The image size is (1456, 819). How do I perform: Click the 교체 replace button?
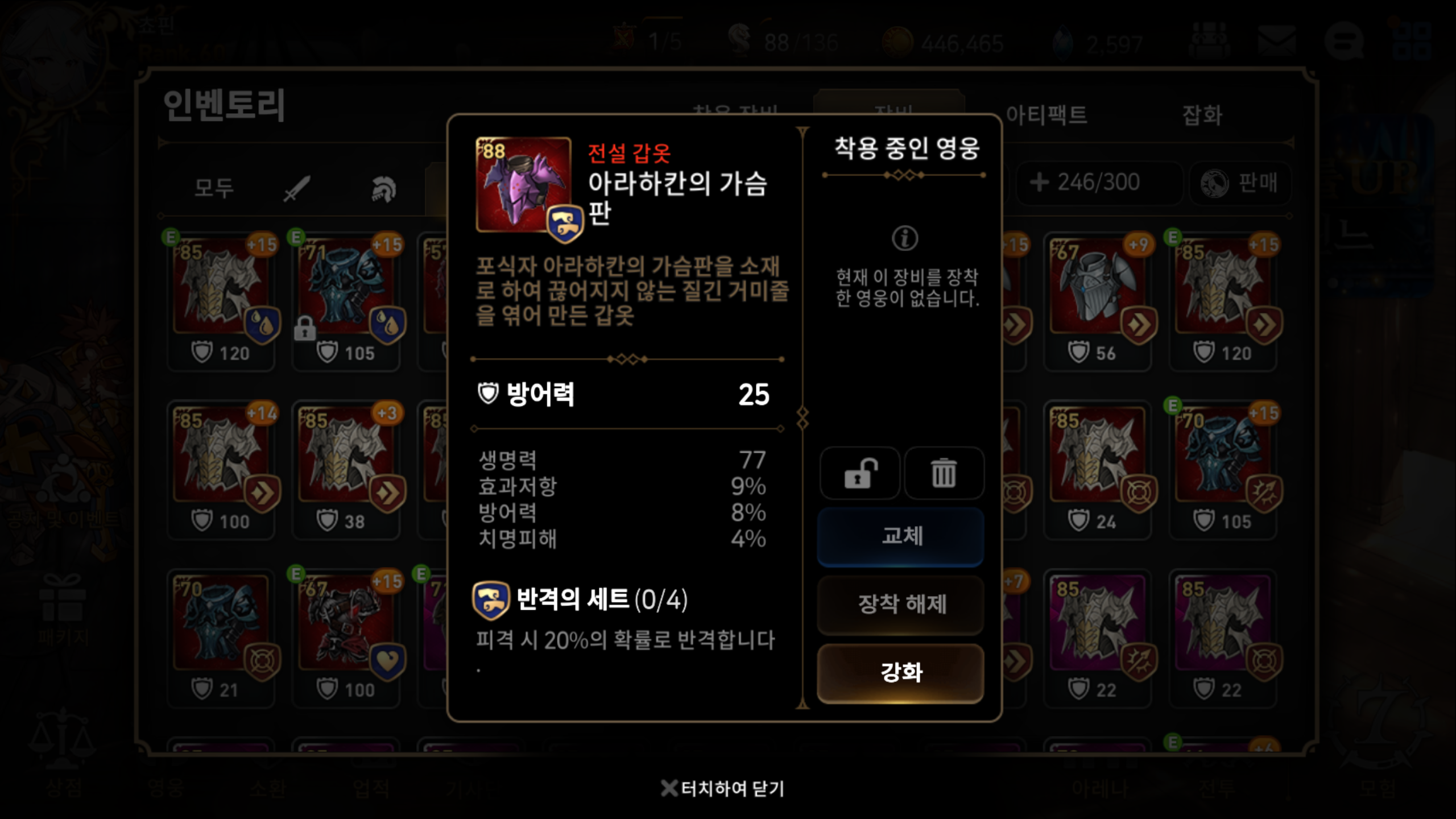click(x=900, y=536)
